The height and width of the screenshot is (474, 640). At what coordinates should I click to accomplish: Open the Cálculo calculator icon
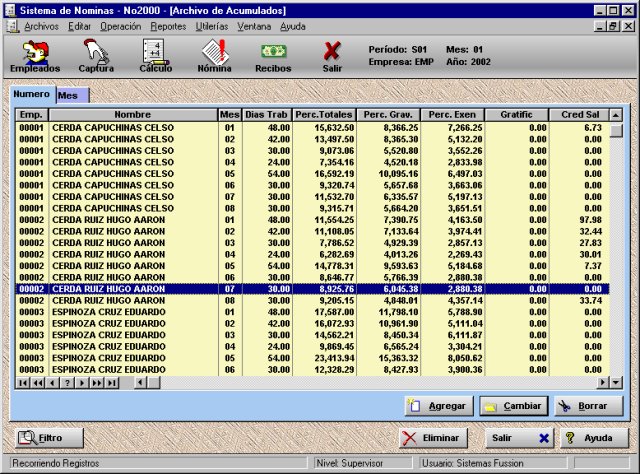coord(155,55)
